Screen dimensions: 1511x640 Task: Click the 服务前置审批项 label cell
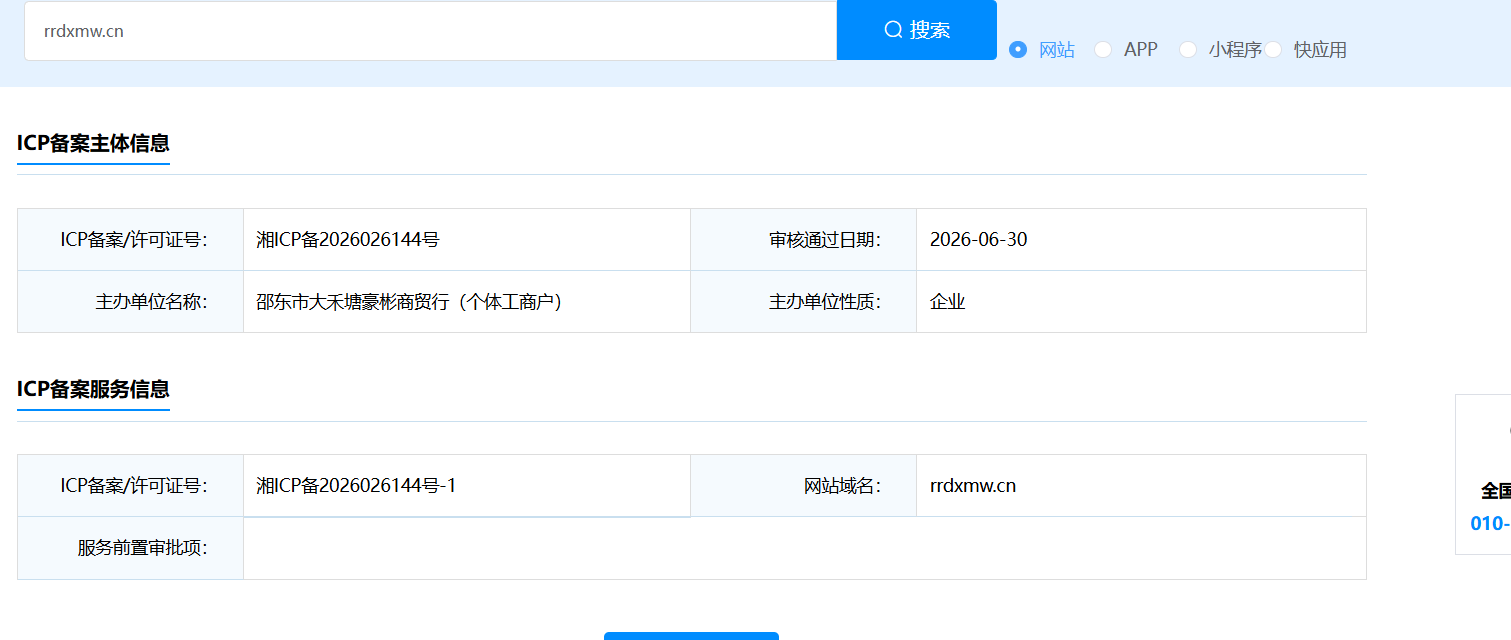(x=130, y=548)
